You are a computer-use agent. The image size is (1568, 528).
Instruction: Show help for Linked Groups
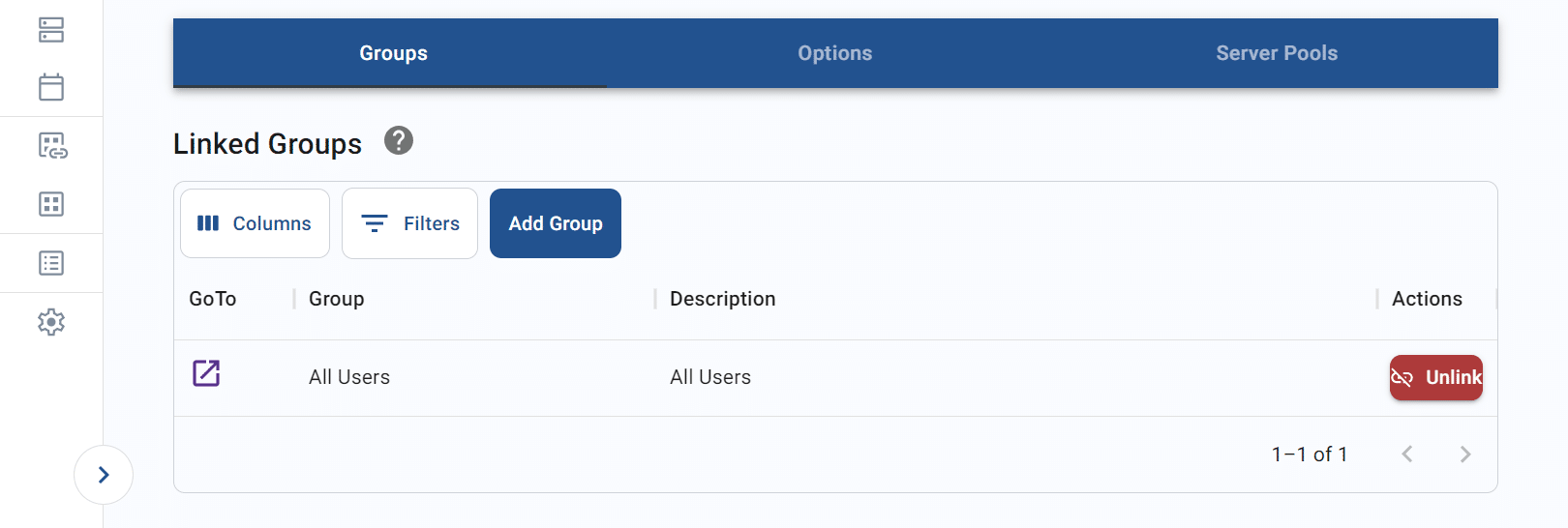point(399,141)
